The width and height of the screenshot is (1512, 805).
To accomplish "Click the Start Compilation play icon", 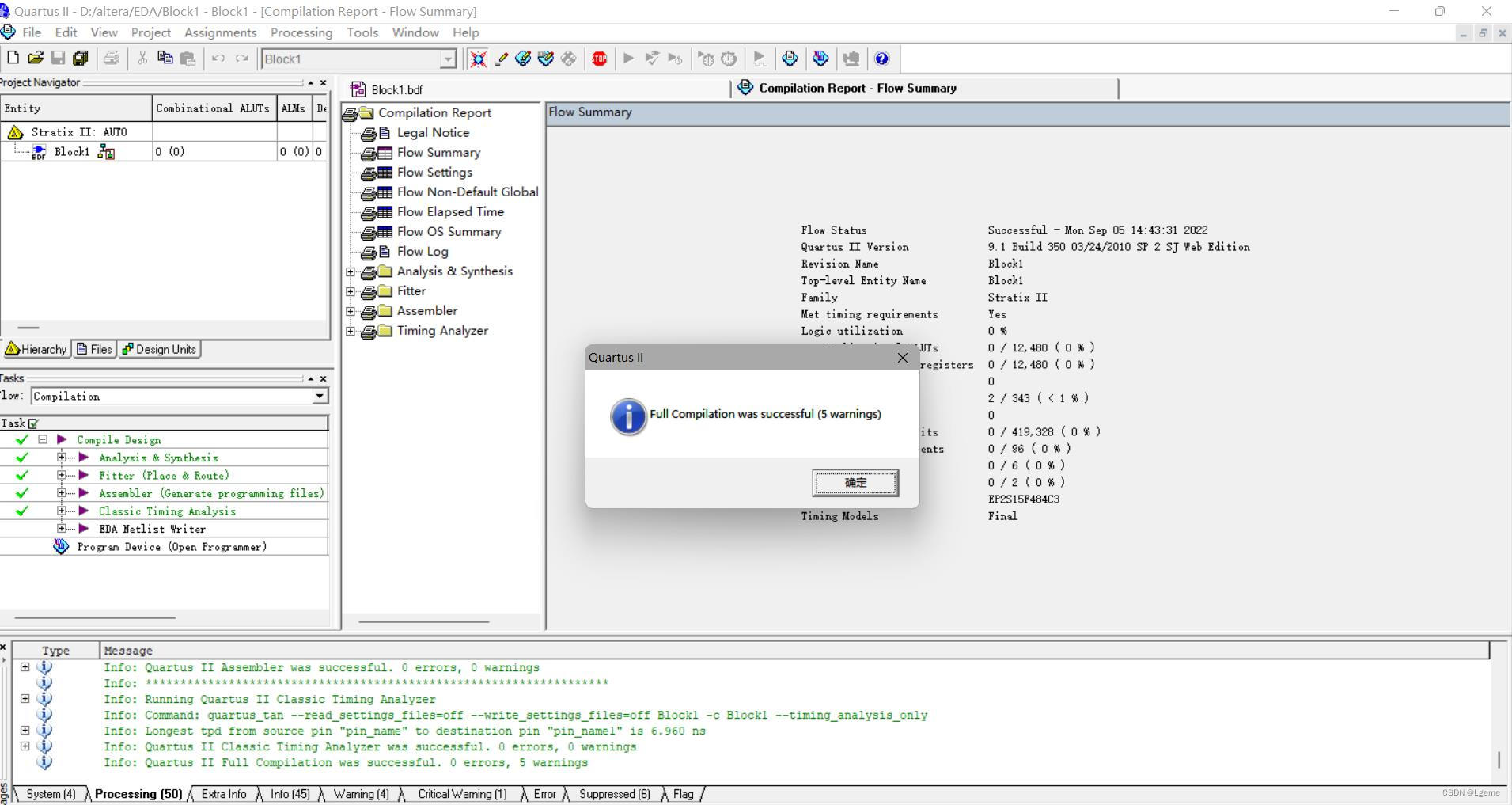I will click(628, 59).
